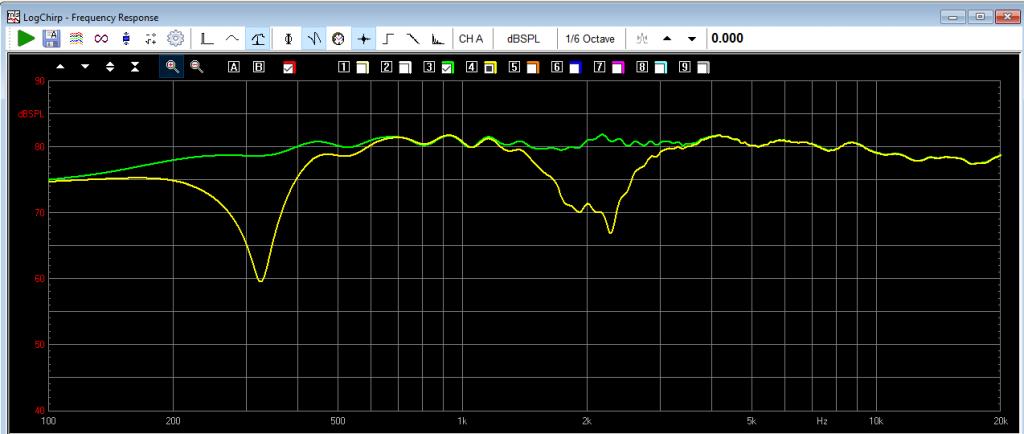Image resolution: width=1024 pixels, height=434 pixels.
Task: Start the LogChirp measurement with green play button
Action: (x=26, y=39)
